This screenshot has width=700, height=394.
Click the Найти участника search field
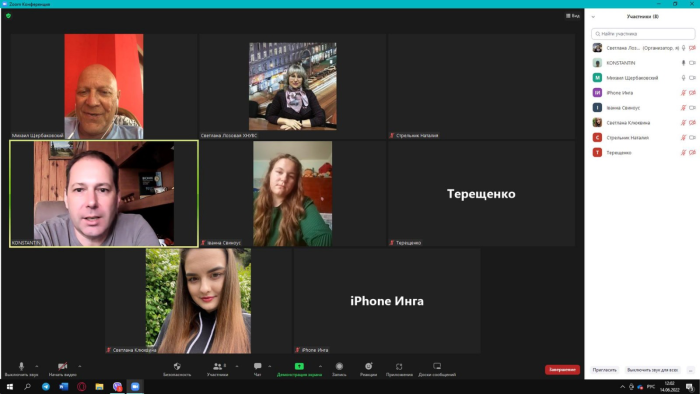643,33
